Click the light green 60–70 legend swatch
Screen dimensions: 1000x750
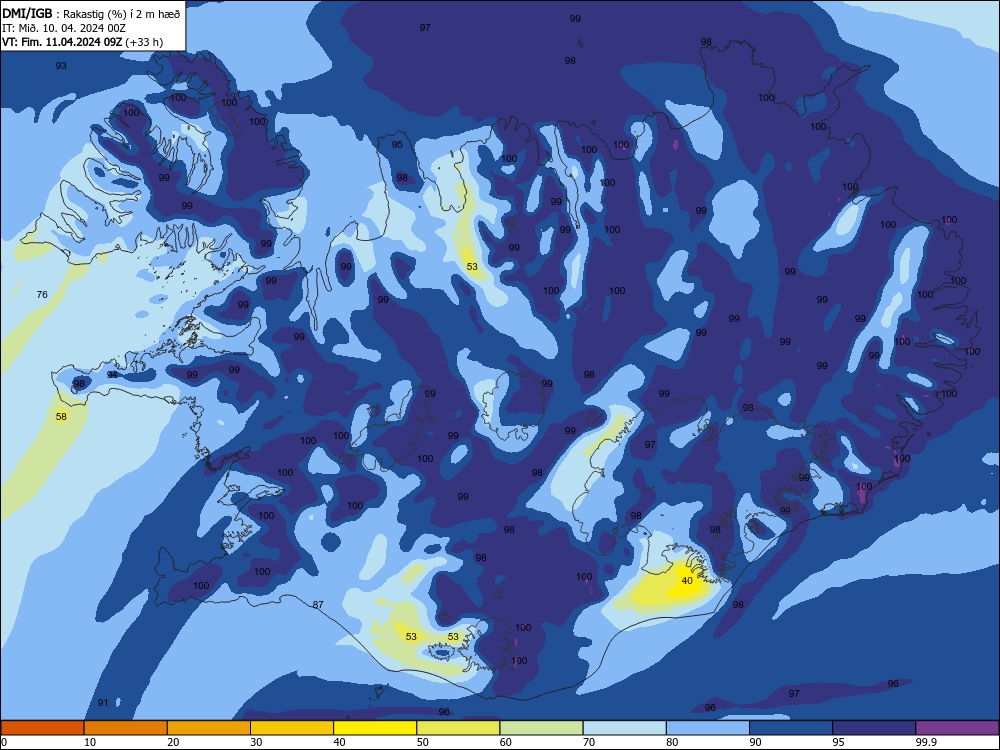[x=541, y=728]
